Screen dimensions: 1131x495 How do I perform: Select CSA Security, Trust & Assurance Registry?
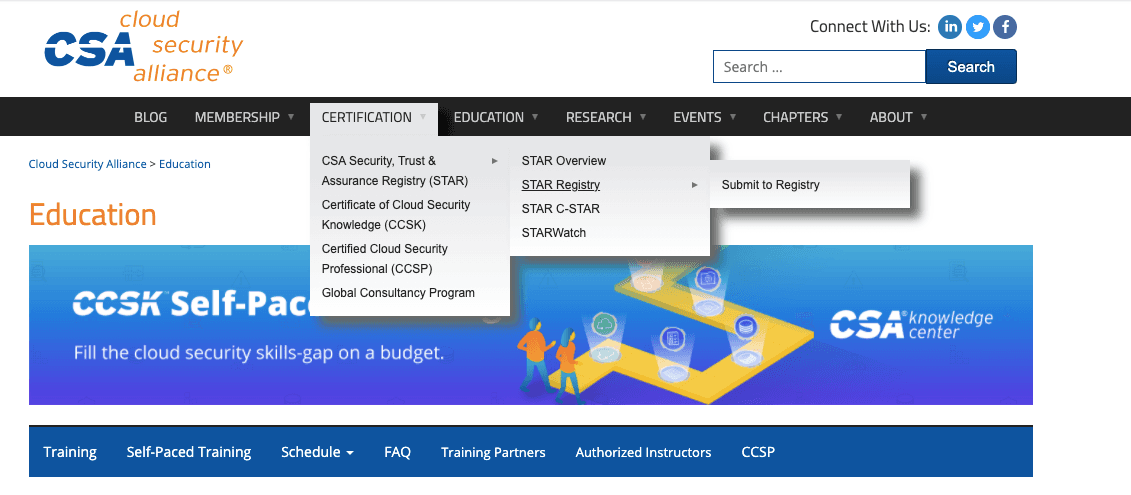395,171
